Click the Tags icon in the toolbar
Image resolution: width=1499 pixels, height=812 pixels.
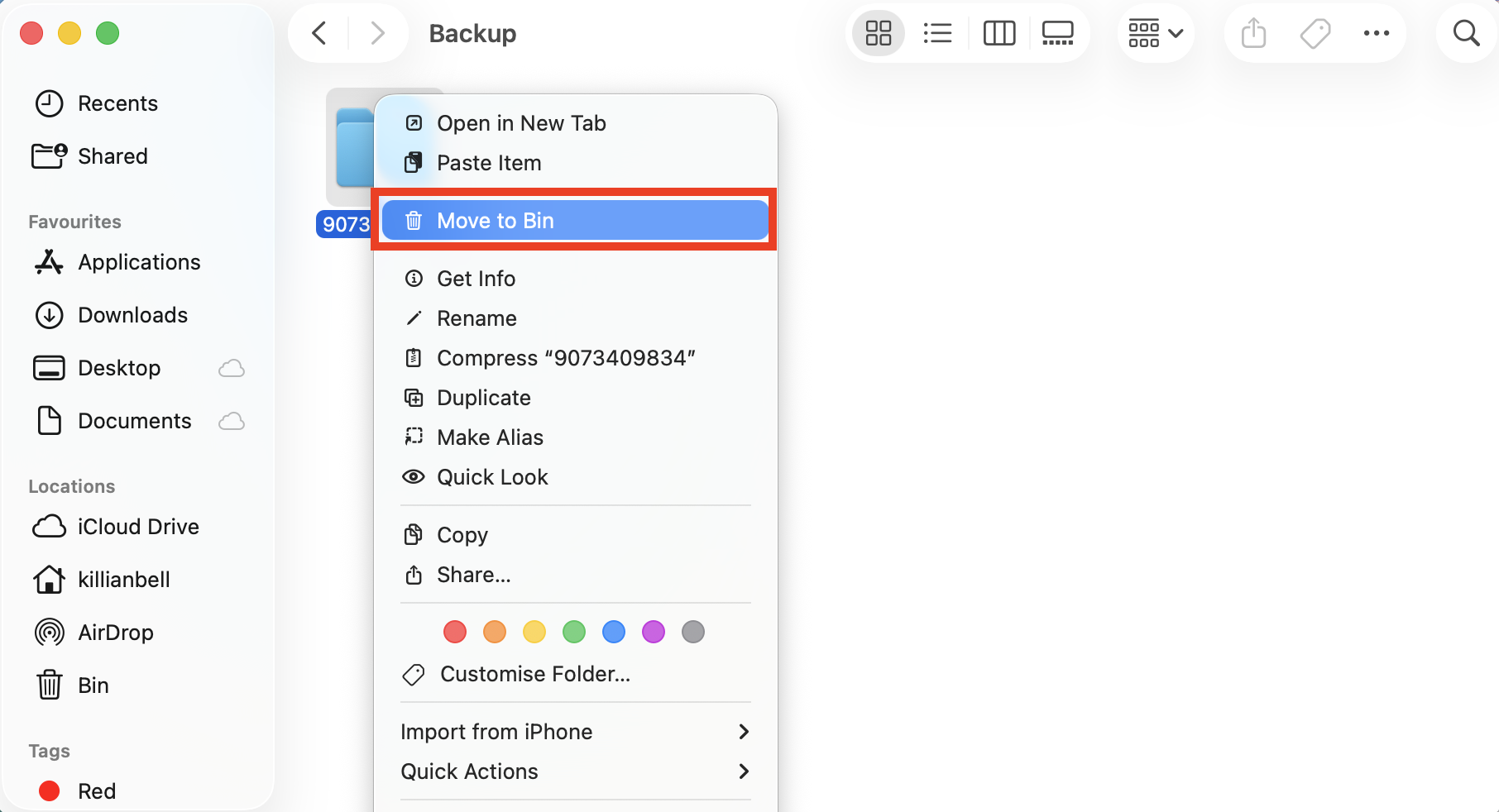(x=1315, y=33)
